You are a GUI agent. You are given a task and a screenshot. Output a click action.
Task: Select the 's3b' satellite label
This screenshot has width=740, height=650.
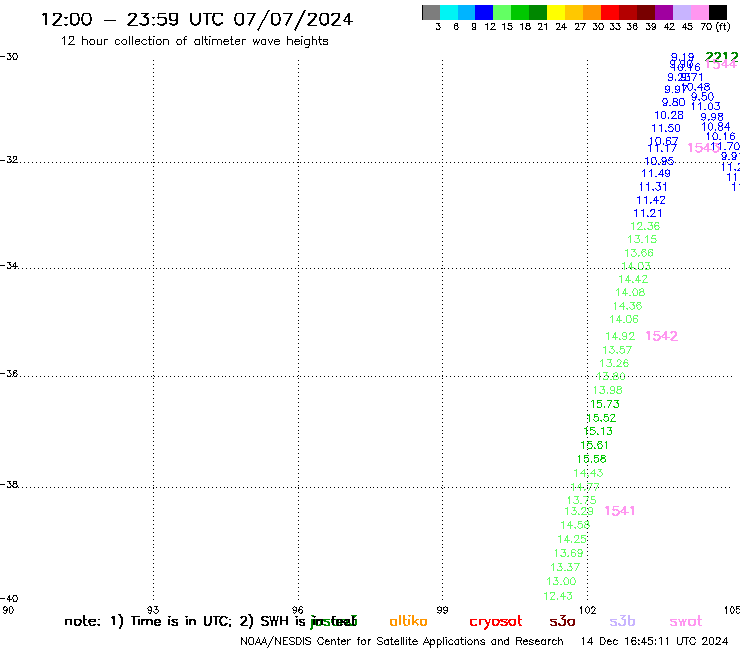[x=622, y=621]
